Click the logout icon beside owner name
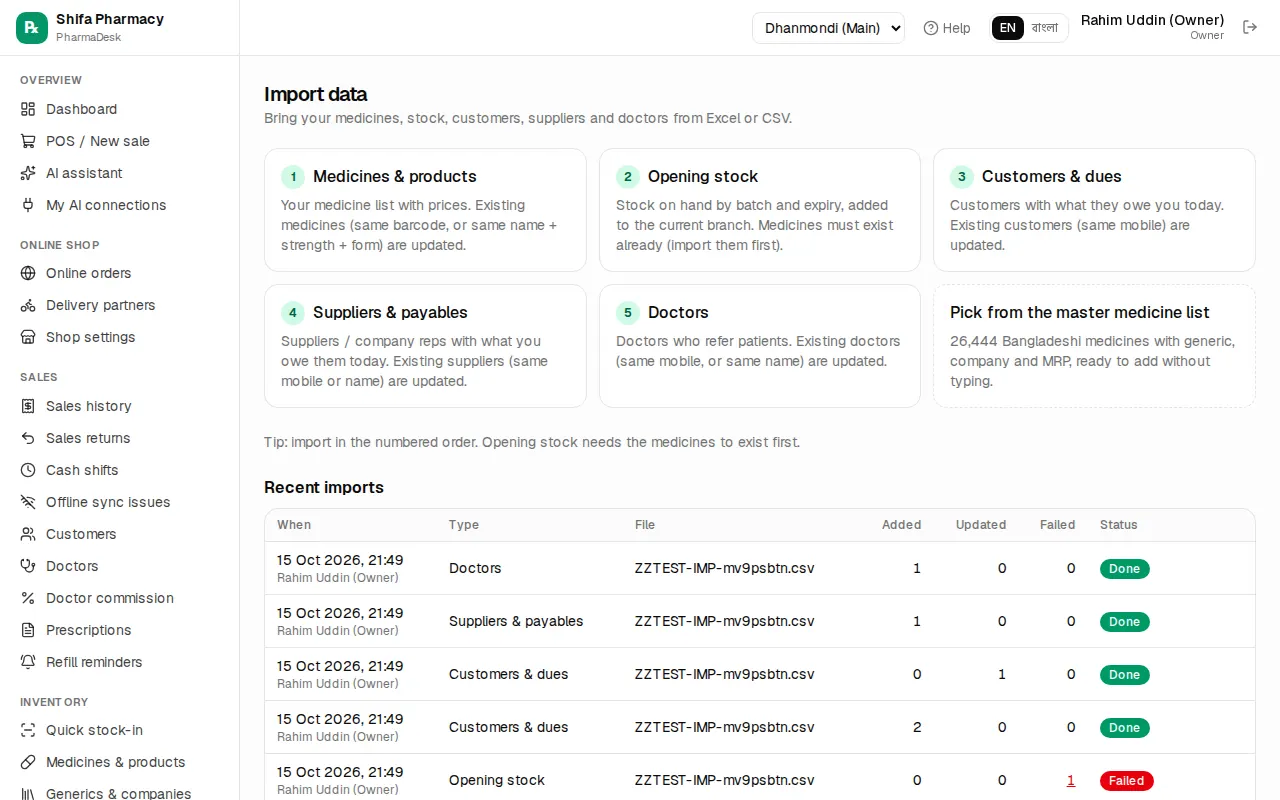1280x800 pixels. tap(1250, 27)
